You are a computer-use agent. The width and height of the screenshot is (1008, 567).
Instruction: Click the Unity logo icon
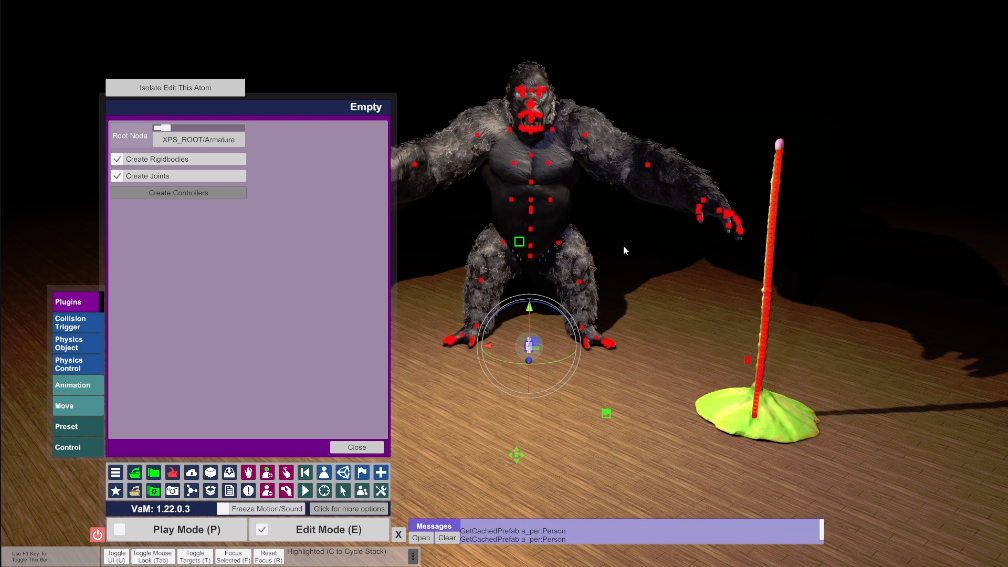click(x=343, y=472)
